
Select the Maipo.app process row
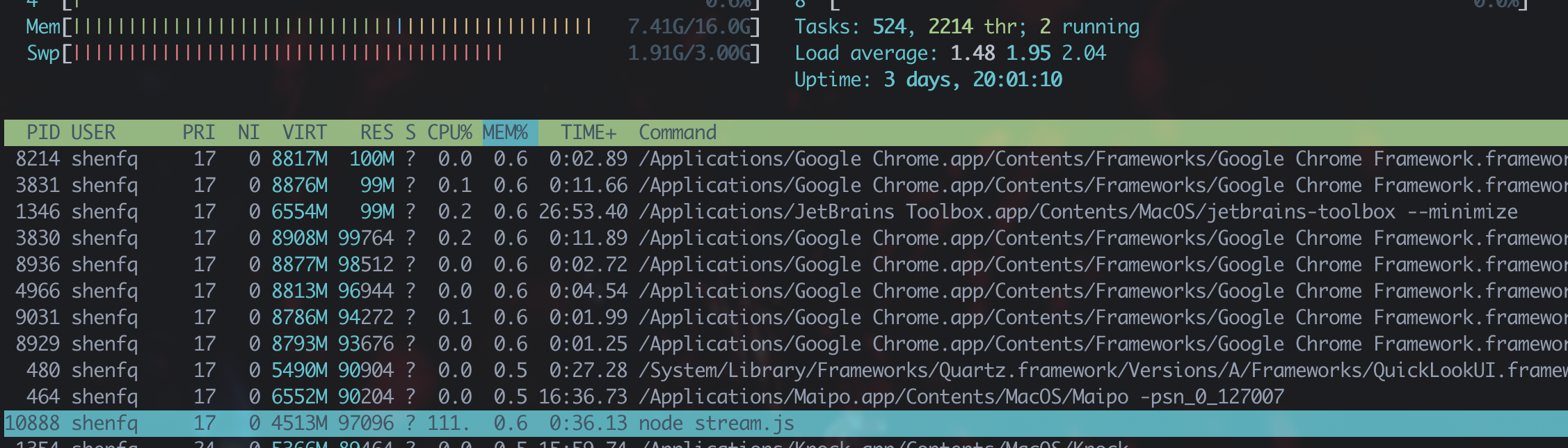click(786, 397)
